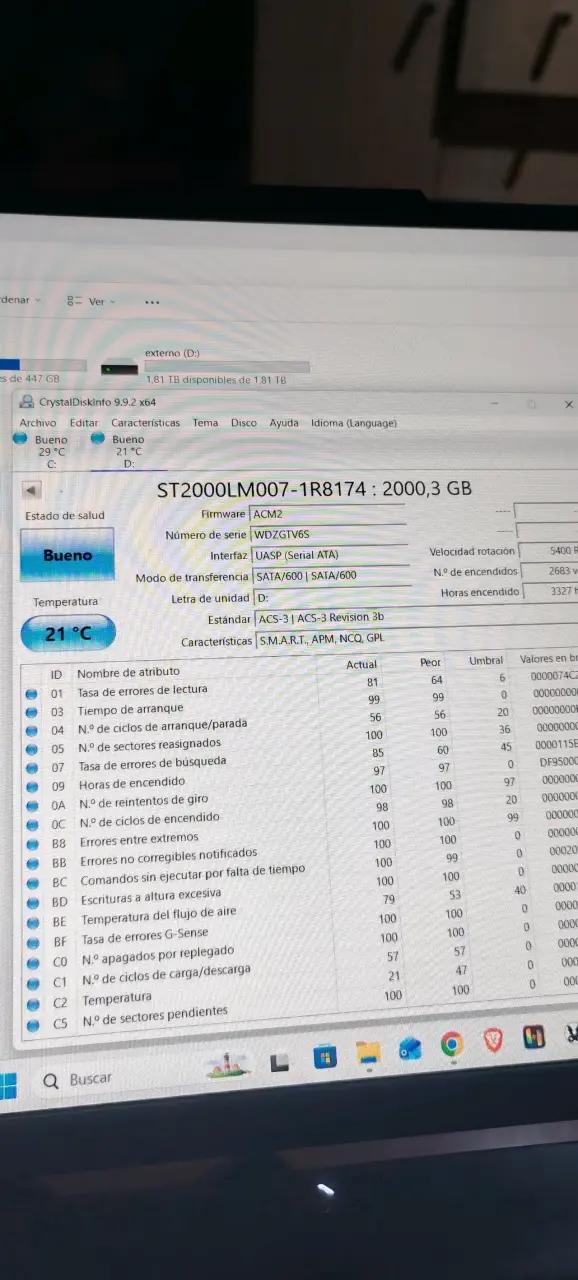
Task: Select status dot of attribute 01 row
Action: click(32, 693)
